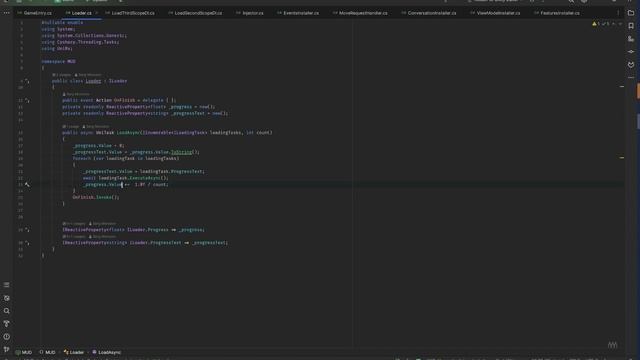Click the yellow stripe marker near line 19
This screenshot has width=640, height=360.
(622, 158)
